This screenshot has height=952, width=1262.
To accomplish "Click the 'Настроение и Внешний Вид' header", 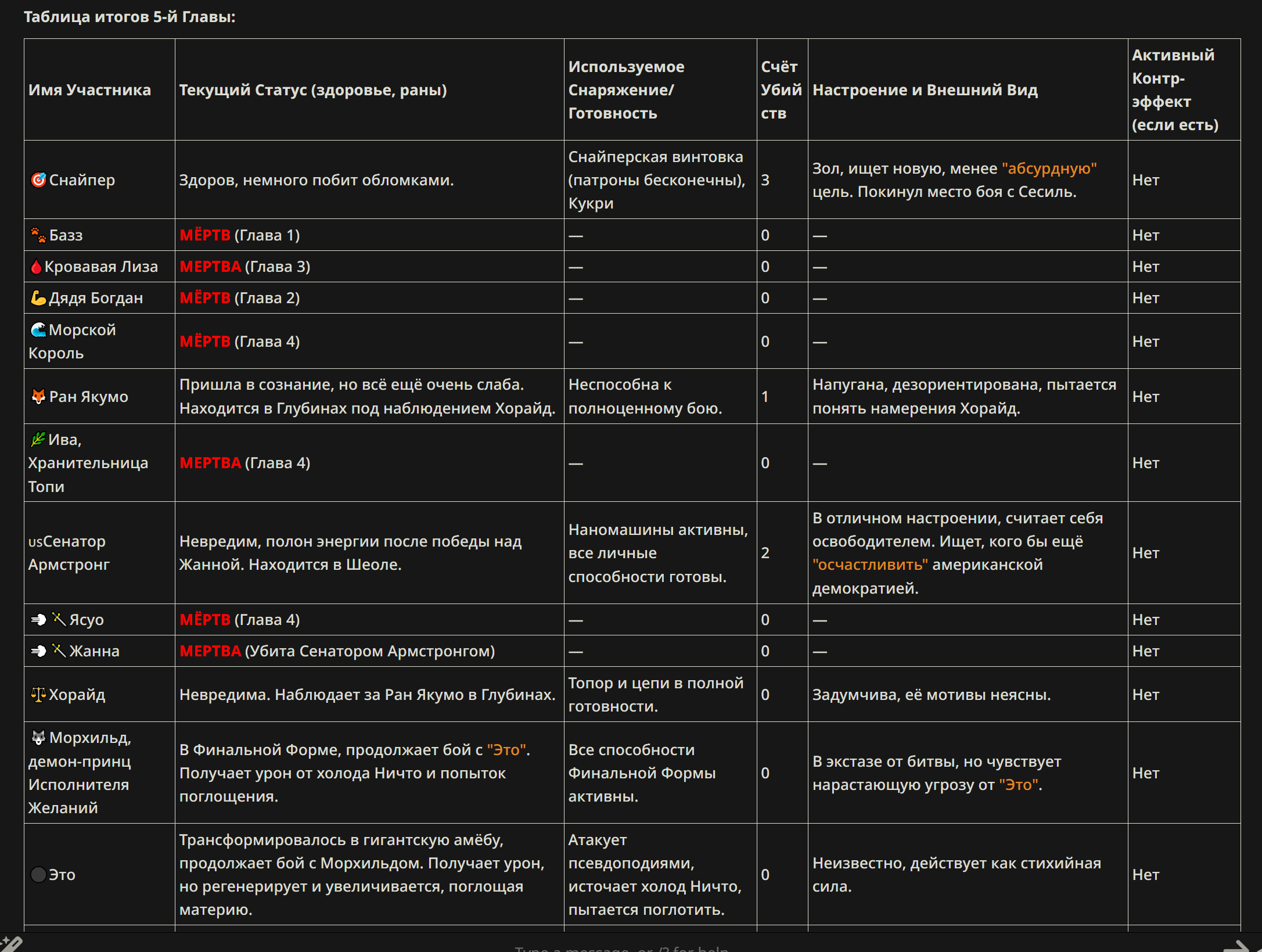I will pyautogui.click(x=968, y=89).
